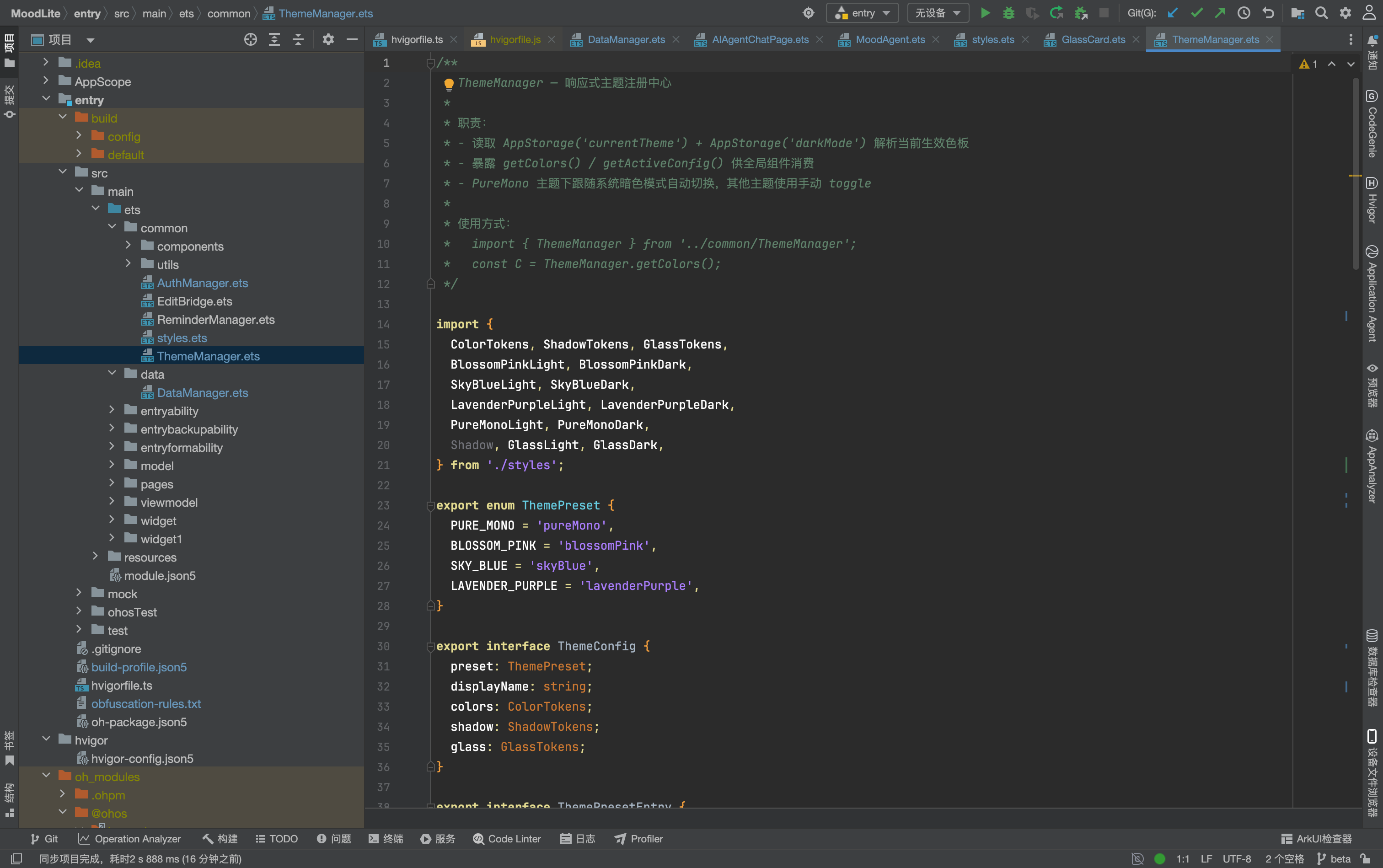
Task: Toggle the intention lightbulb on line 2
Action: (x=449, y=85)
